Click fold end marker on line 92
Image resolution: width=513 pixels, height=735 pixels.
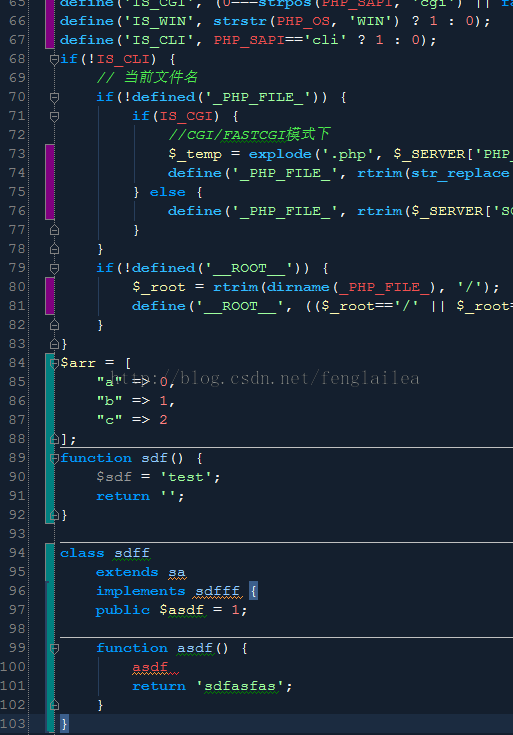(x=54, y=515)
